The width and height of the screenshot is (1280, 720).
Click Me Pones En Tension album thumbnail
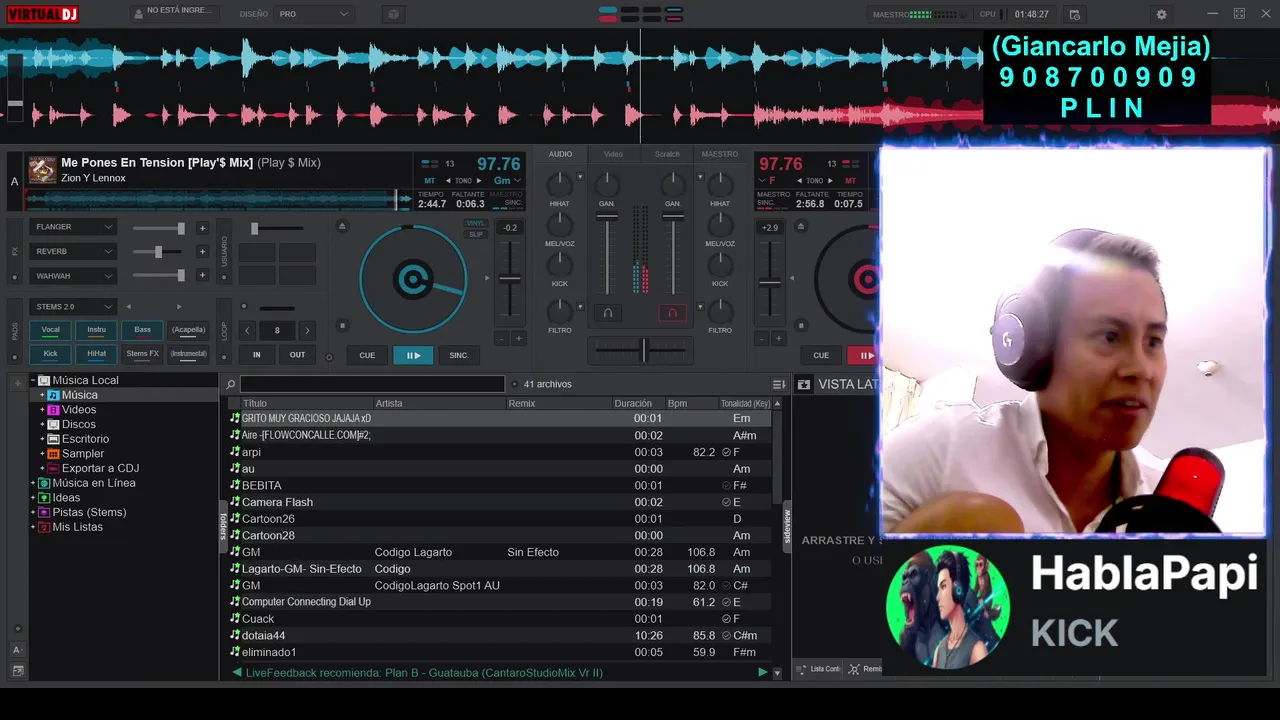(42, 170)
